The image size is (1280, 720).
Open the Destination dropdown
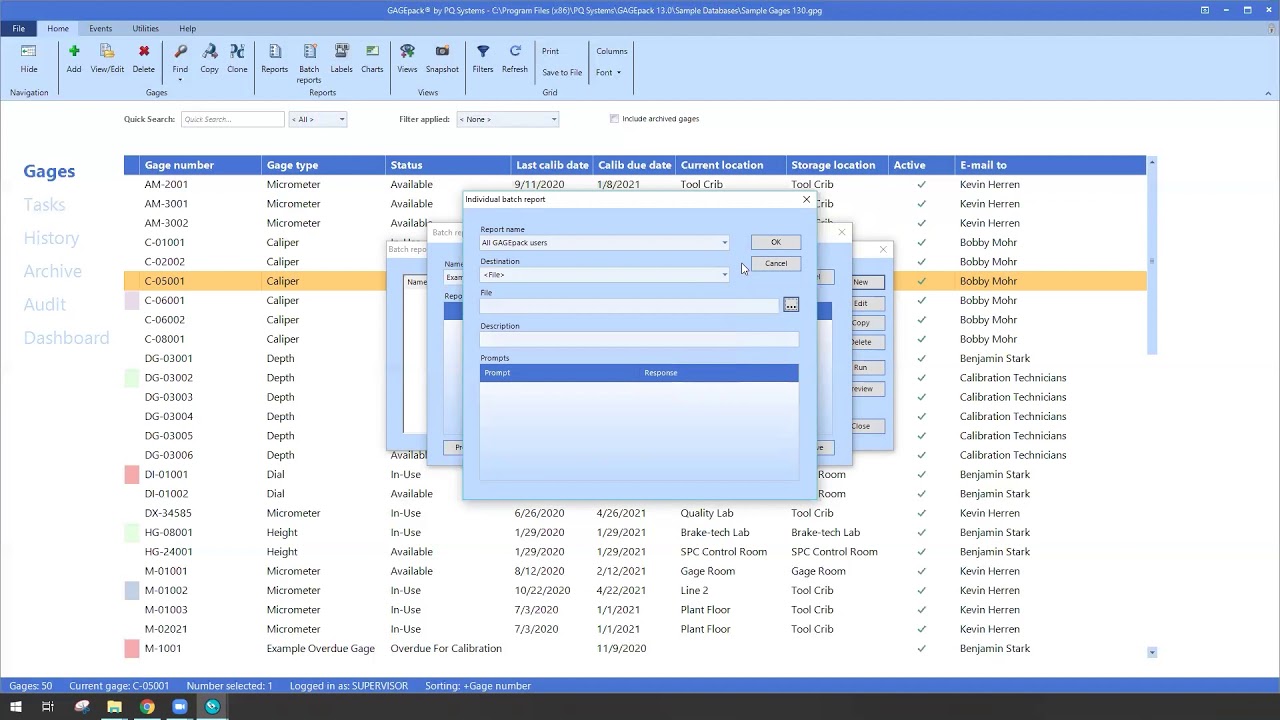point(725,275)
